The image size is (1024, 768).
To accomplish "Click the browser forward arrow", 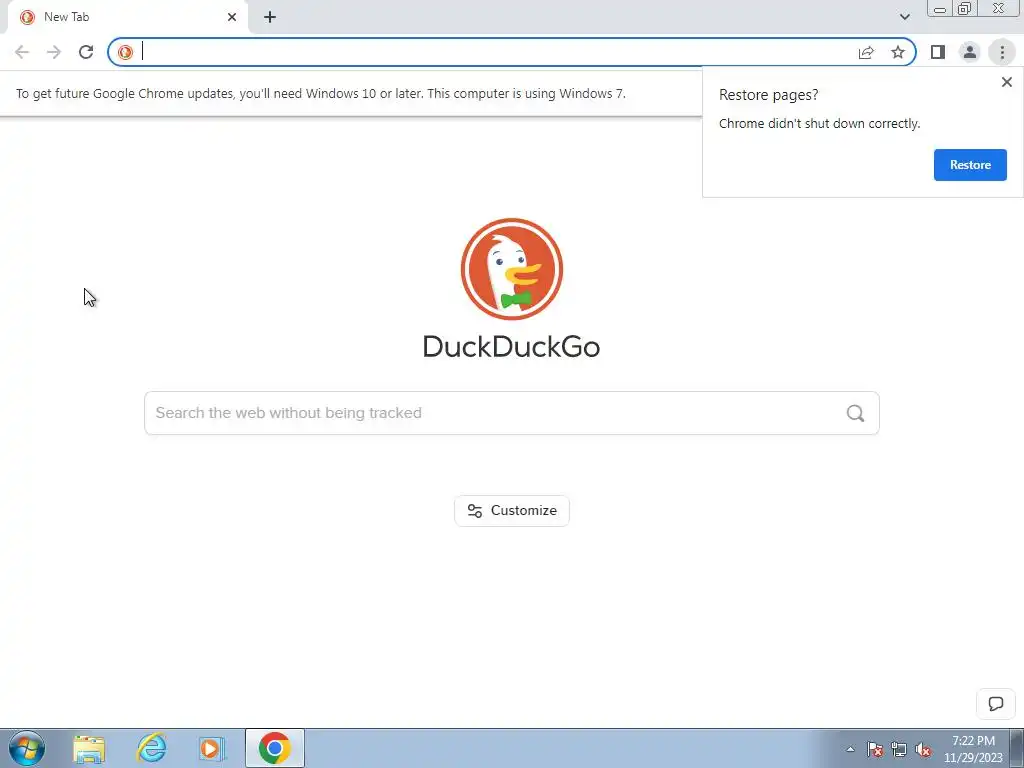I will (54, 52).
